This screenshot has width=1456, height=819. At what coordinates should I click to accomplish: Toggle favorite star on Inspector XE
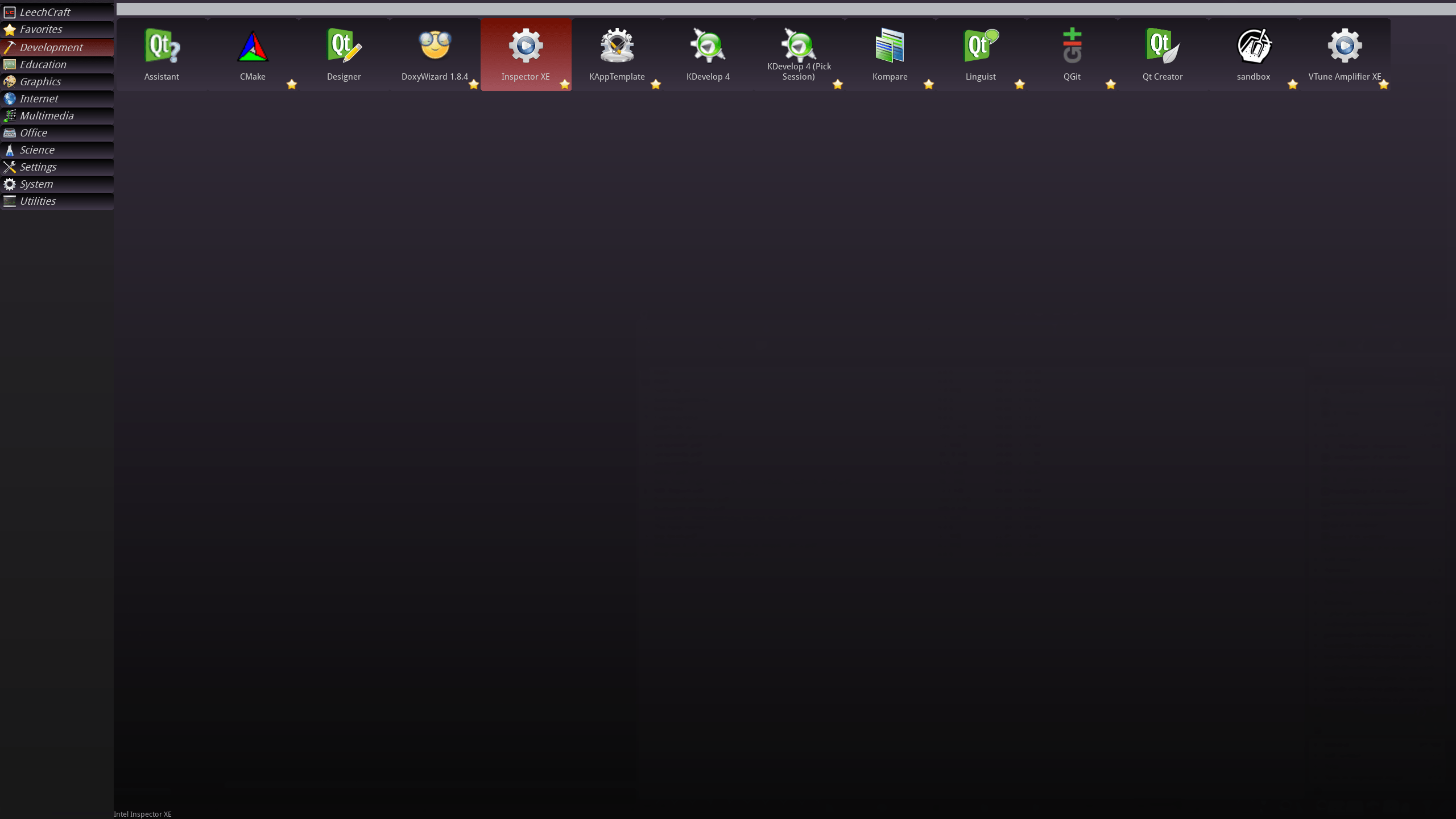565,84
